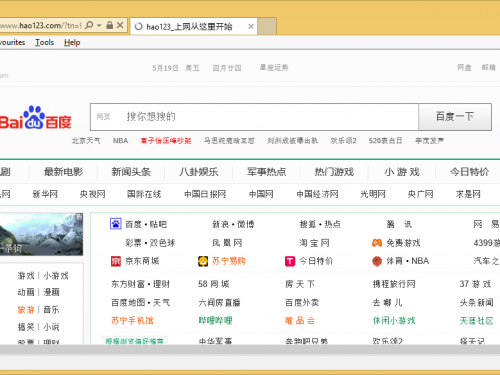
Task: Open the 星座运势 link
Action: [x=274, y=68]
